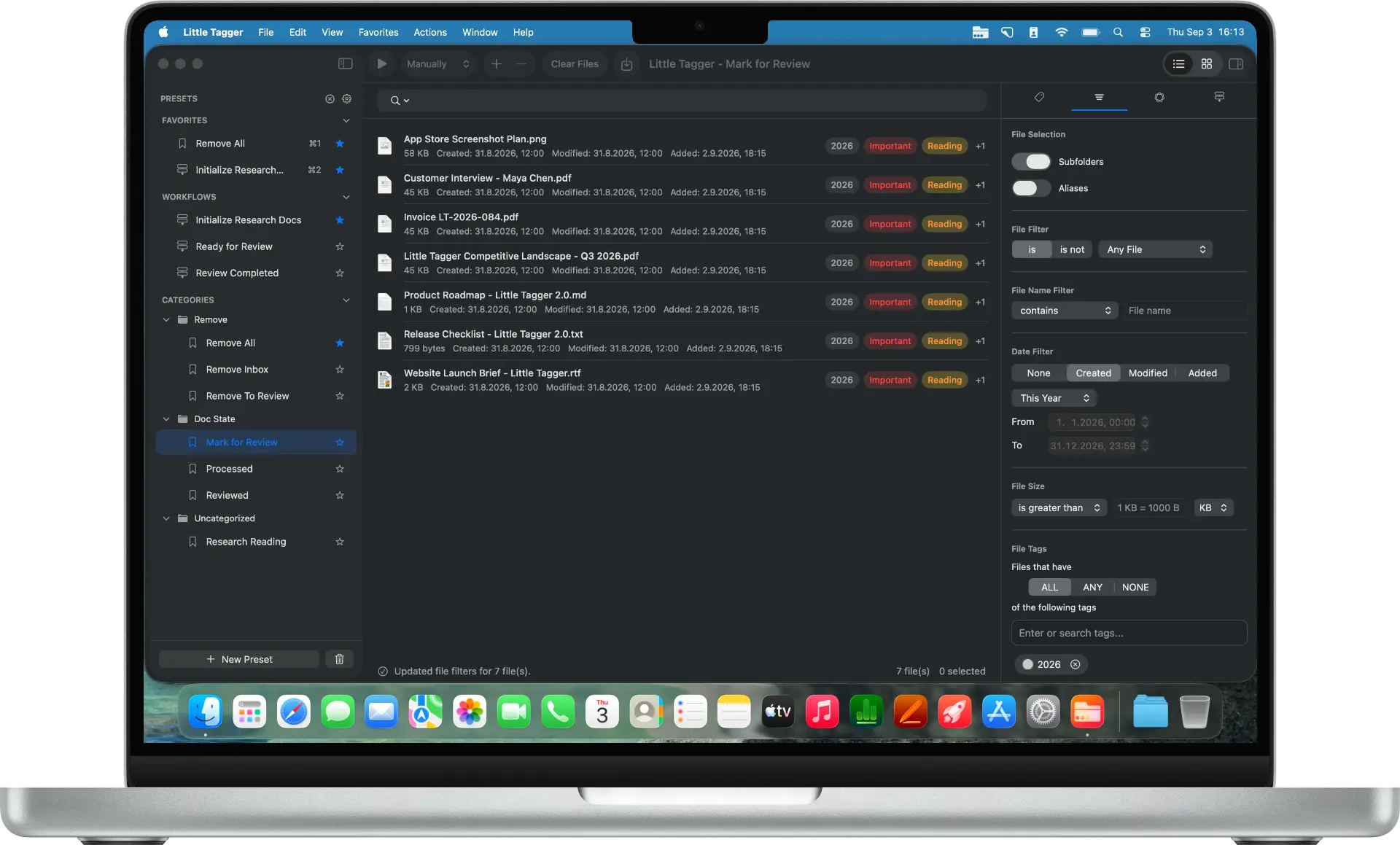Image resolution: width=1400 pixels, height=845 pixels.
Task: Click the Clear Files button
Action: coord(575,64)
